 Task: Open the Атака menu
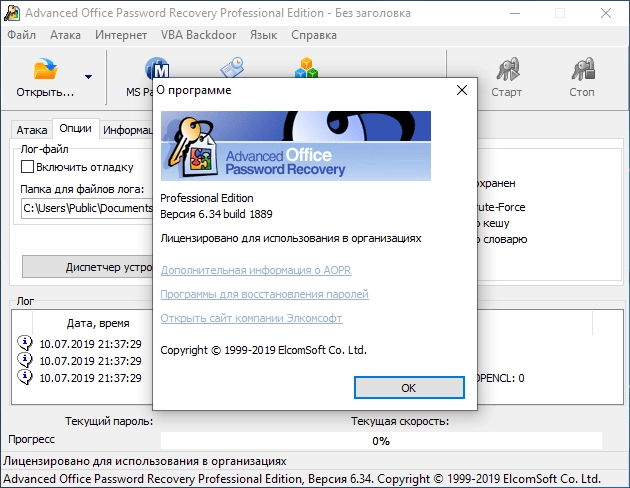coord(65,35)
